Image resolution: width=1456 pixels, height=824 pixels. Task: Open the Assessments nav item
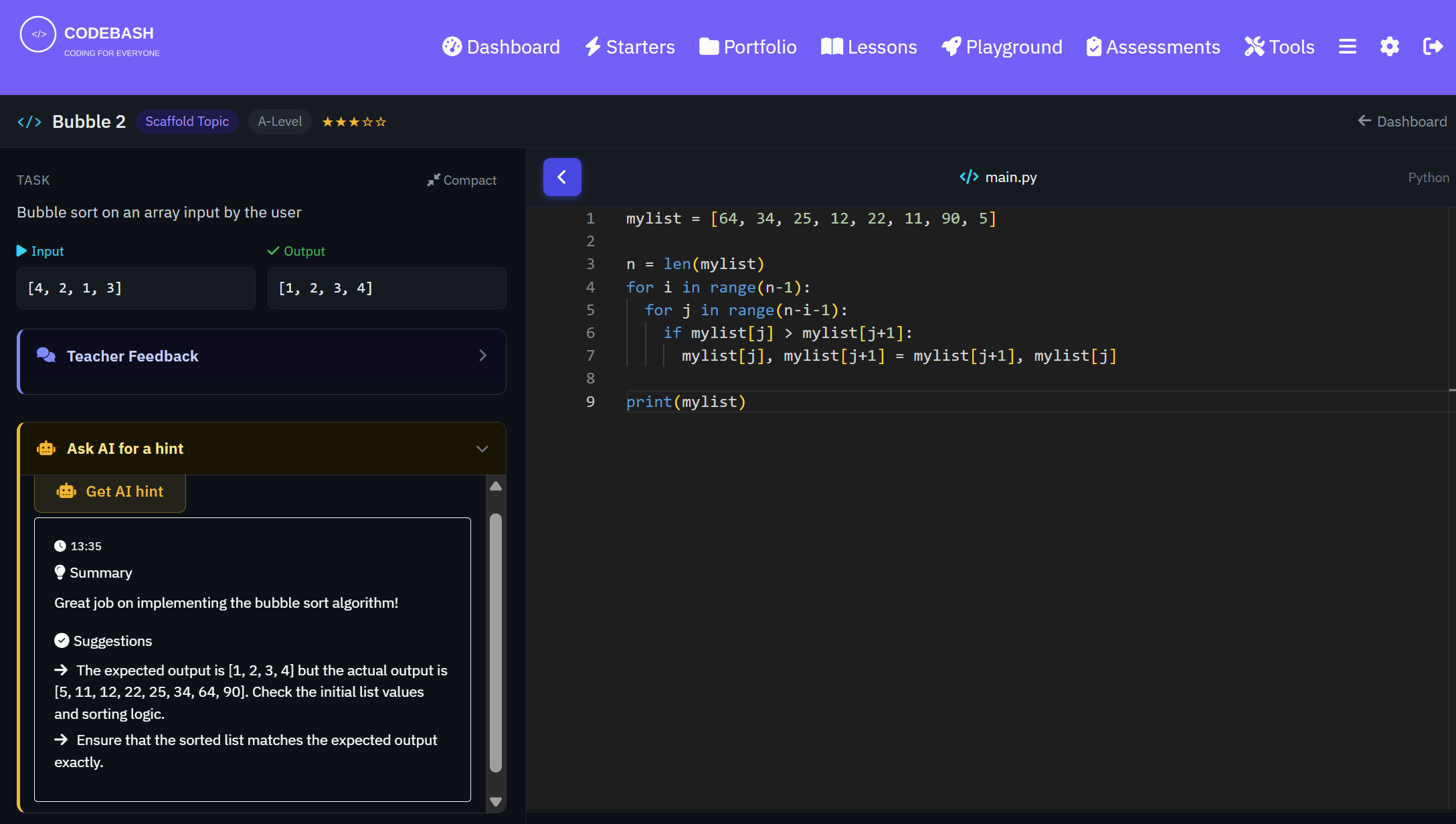pos(1153,47)
